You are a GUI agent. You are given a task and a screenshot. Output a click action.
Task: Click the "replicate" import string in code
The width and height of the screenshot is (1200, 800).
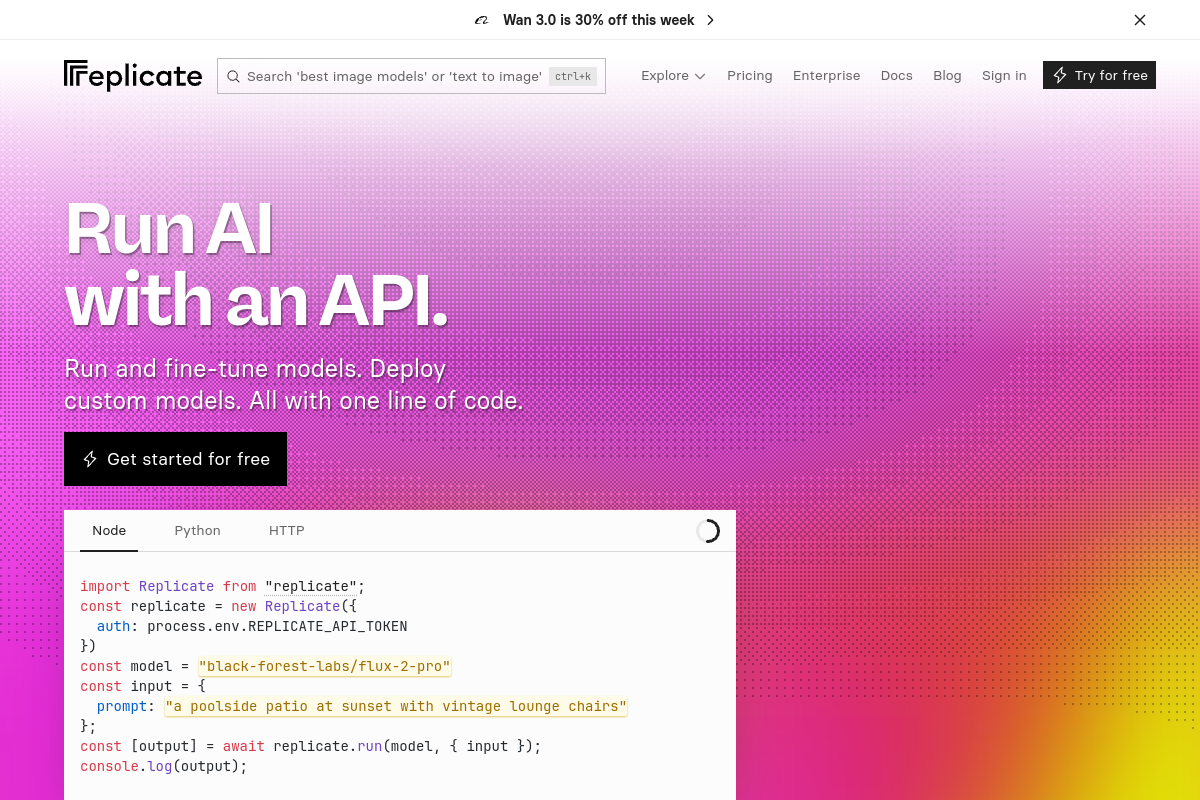pyautogui.click(x=311, y=586)
